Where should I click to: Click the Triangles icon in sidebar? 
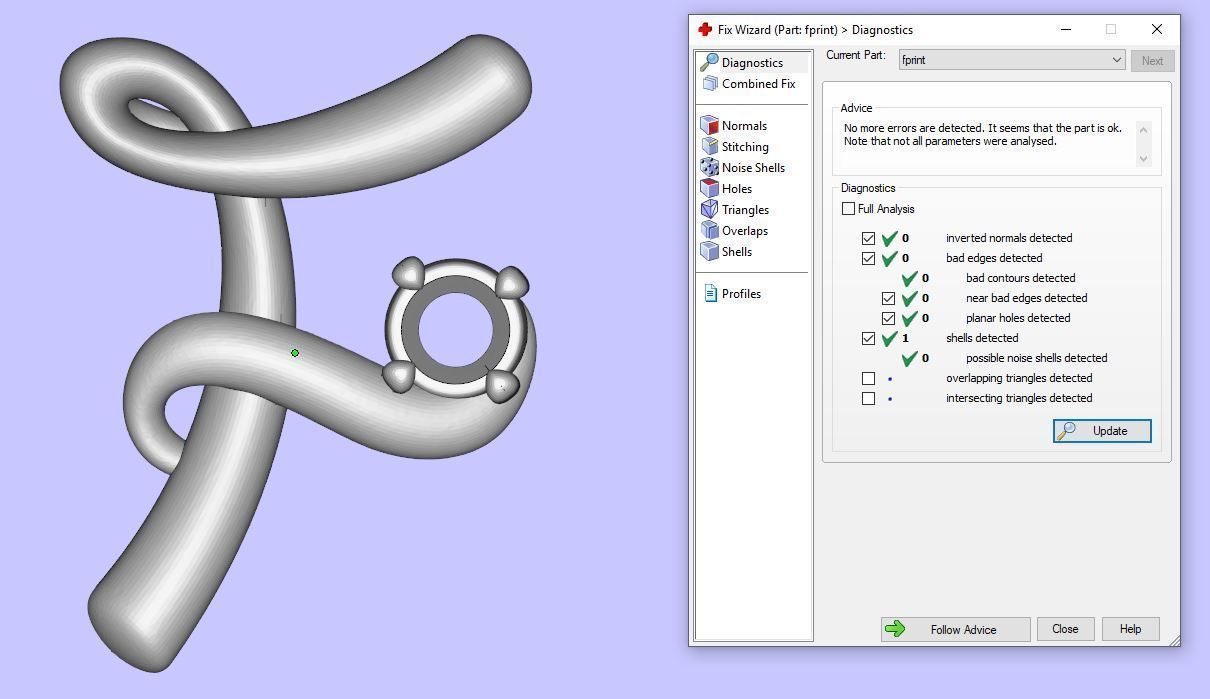point(709,209)
